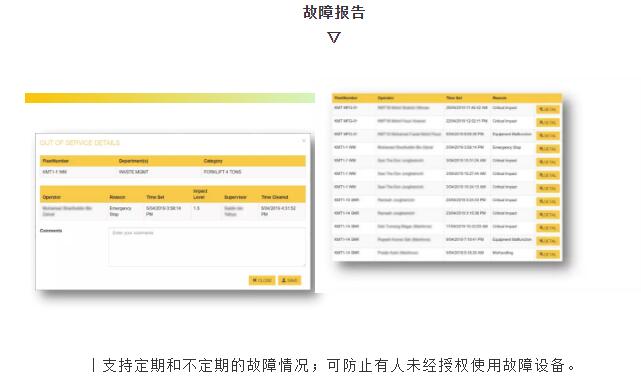Screen dimensions: 641x381
Task: Click the Supervisor column header in dialog
Action: [x=235, y=197]
